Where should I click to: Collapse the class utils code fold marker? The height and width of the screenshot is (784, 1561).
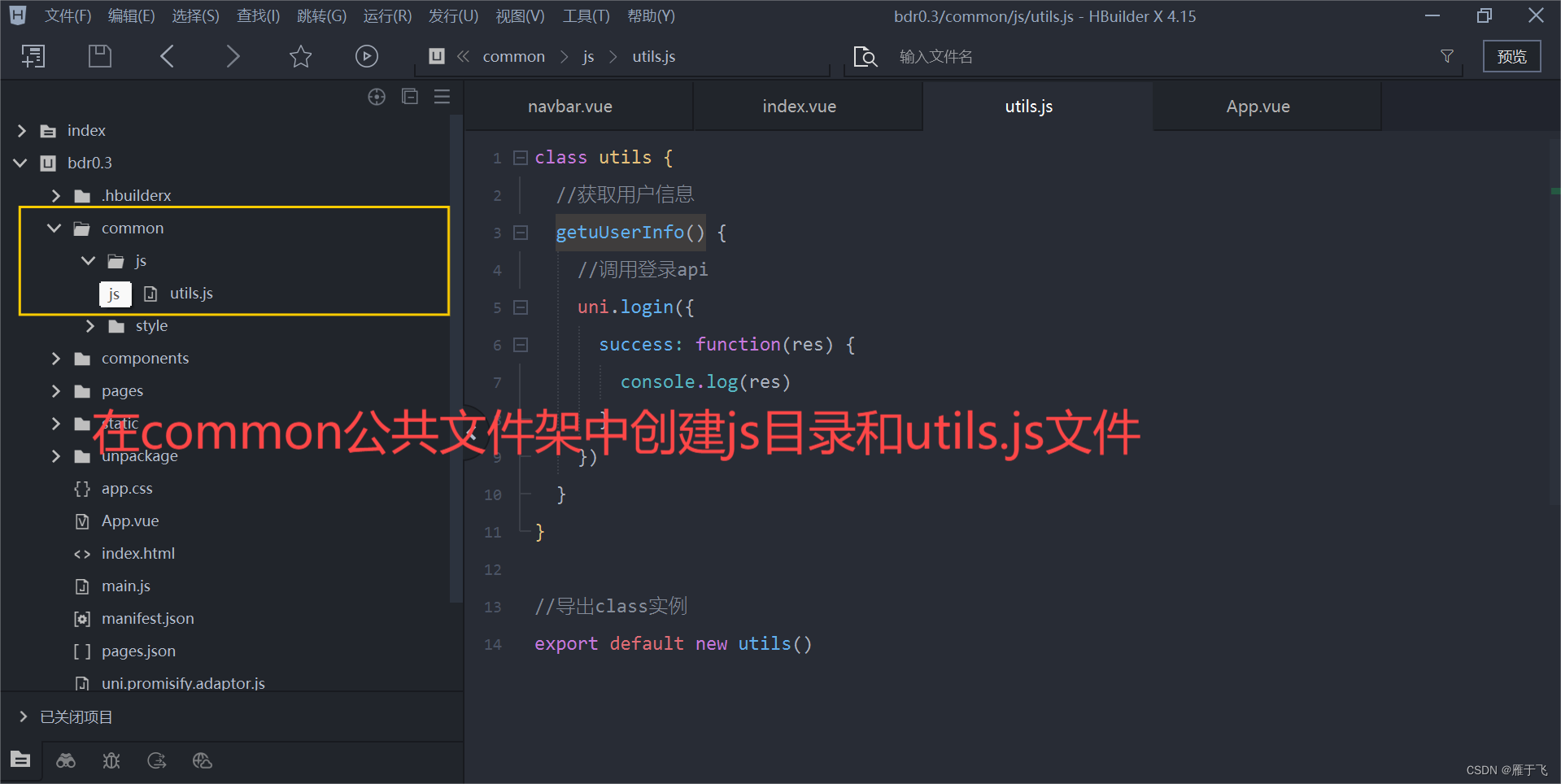tap(521, 158)
